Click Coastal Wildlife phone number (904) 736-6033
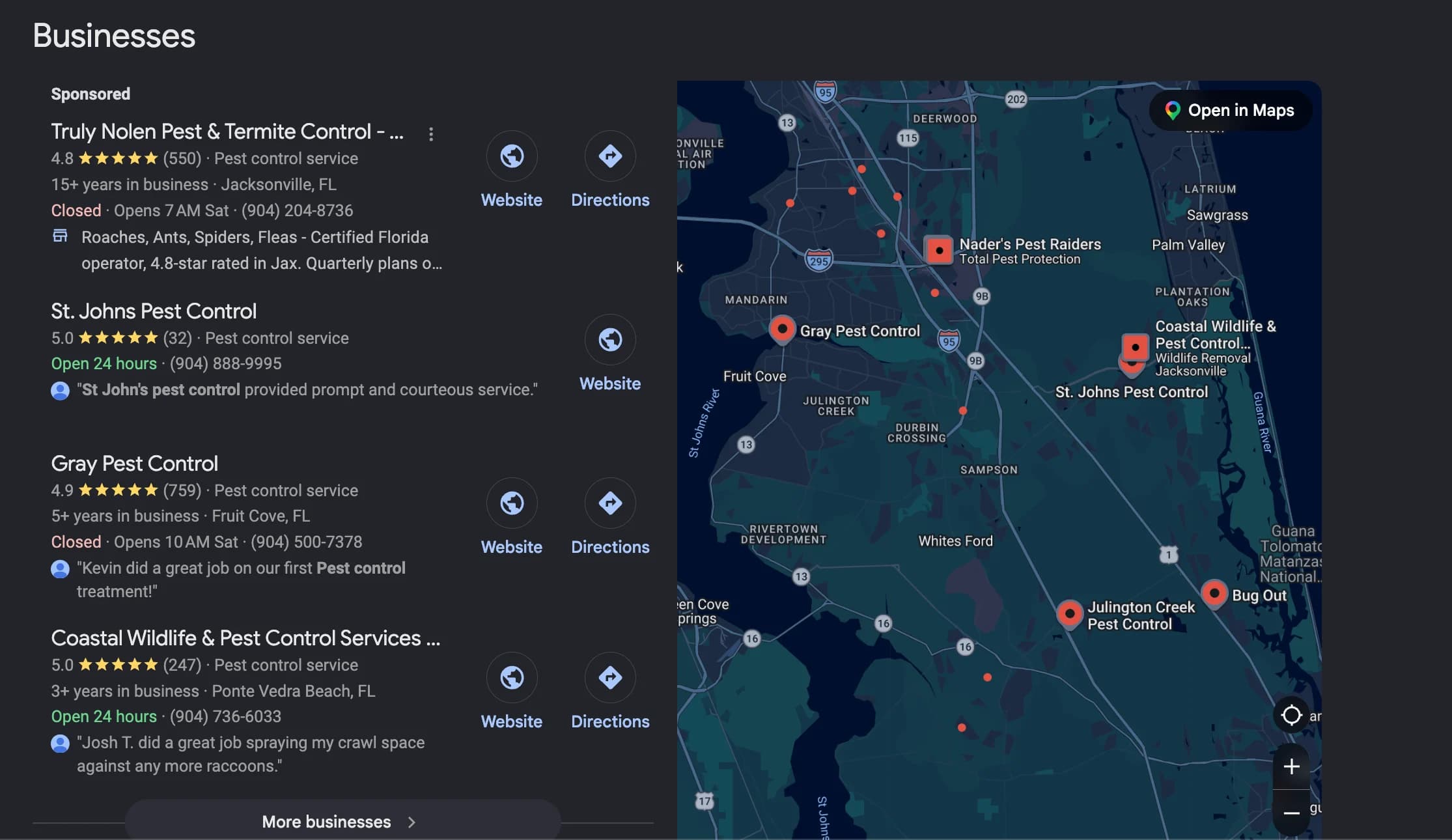 225,716
